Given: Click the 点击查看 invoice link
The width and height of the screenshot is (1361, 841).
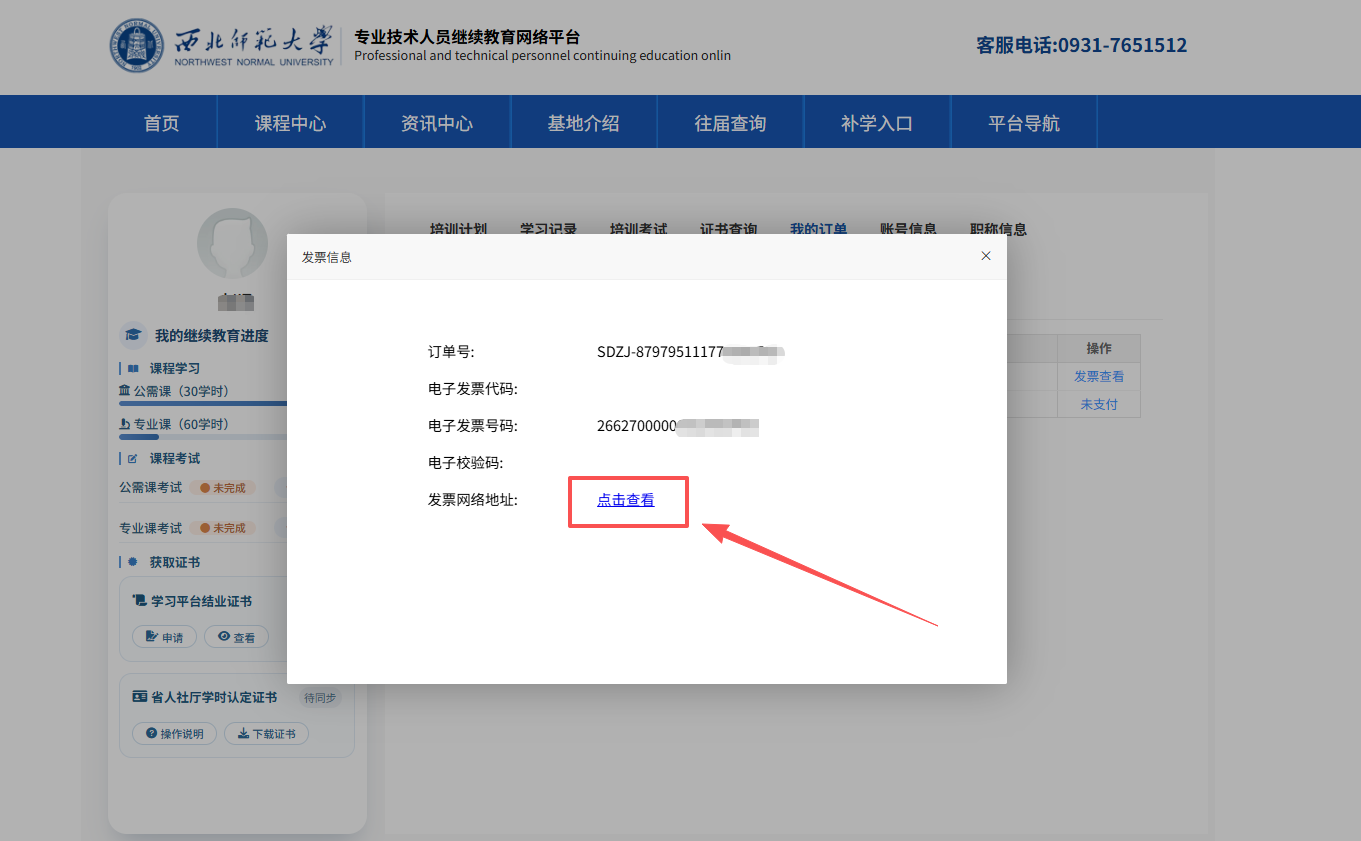Looking at the screenshot, I should (626, 500).
